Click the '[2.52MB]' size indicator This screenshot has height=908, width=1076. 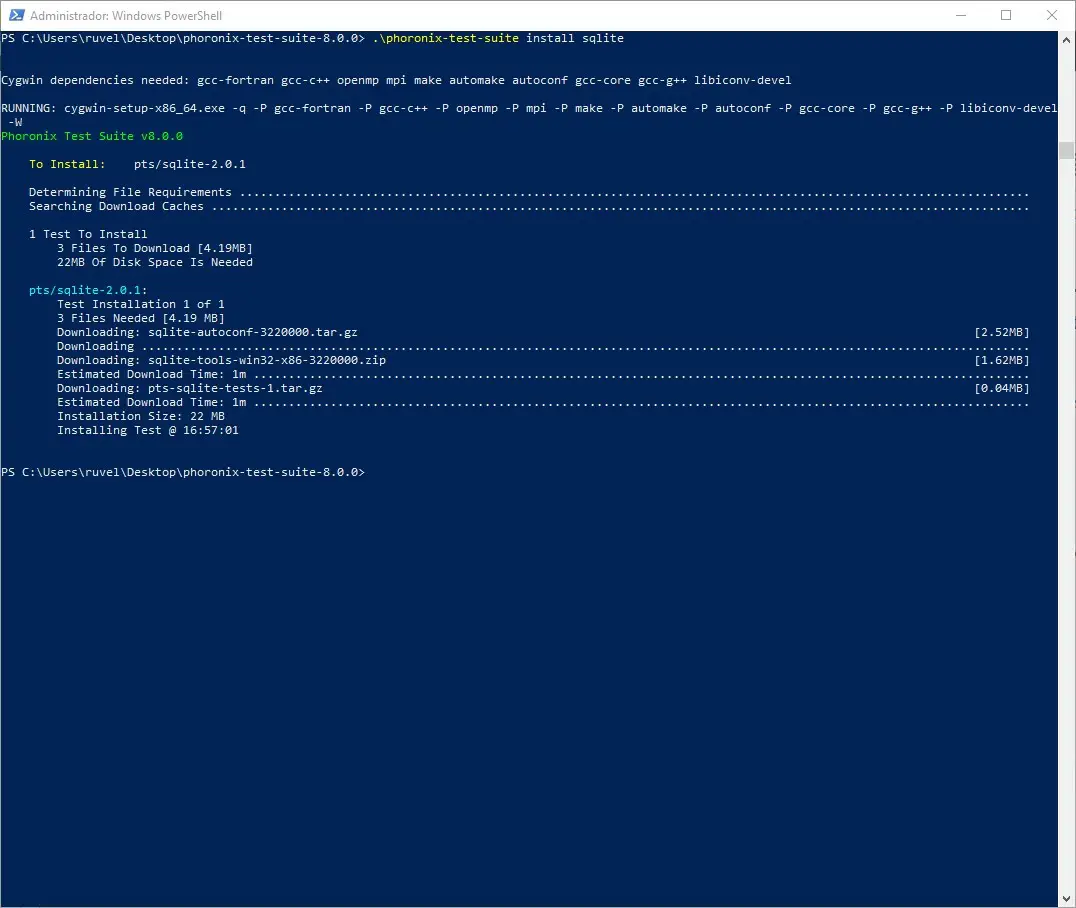pyautogui.click(x=1001, y=332)
